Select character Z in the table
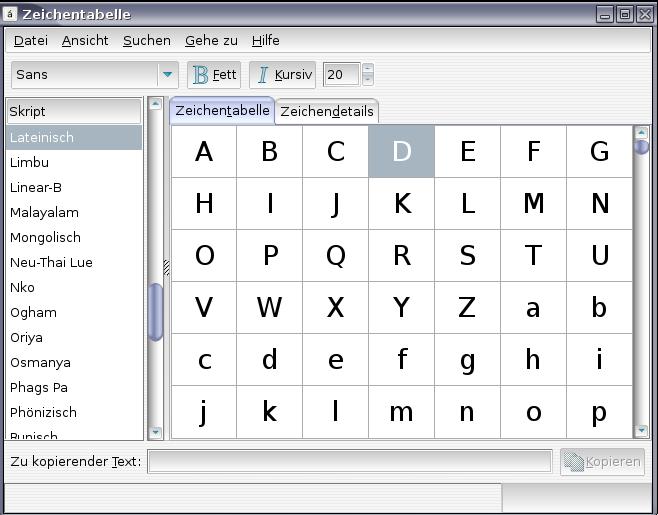This screenshot has width=658, height=515. click(x=467, y=308)
